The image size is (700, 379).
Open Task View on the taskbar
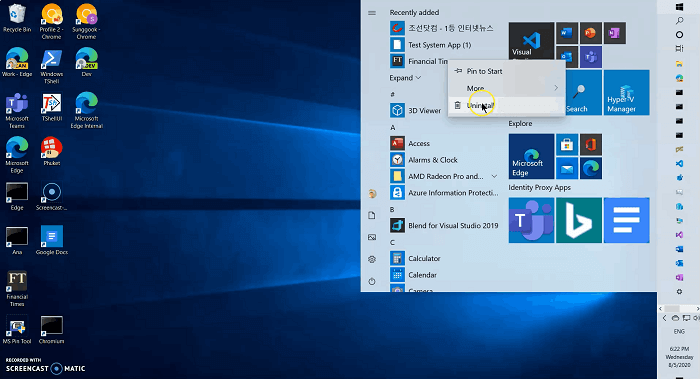coord(679,48)
